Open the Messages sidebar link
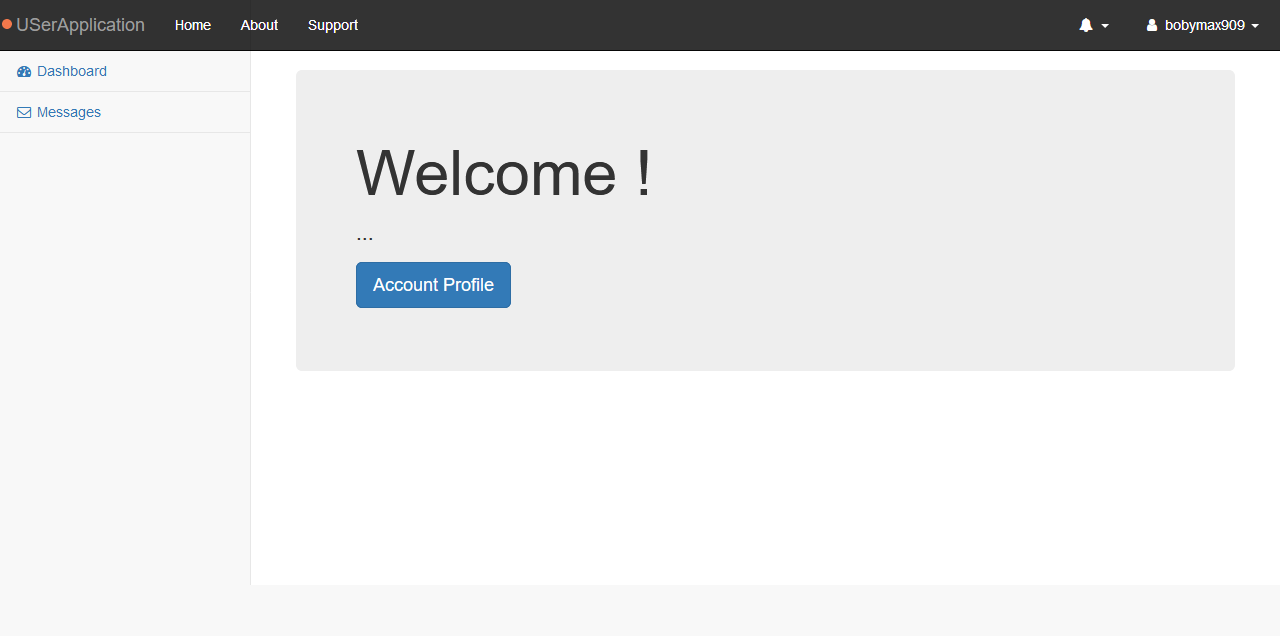 click(69, 113)
